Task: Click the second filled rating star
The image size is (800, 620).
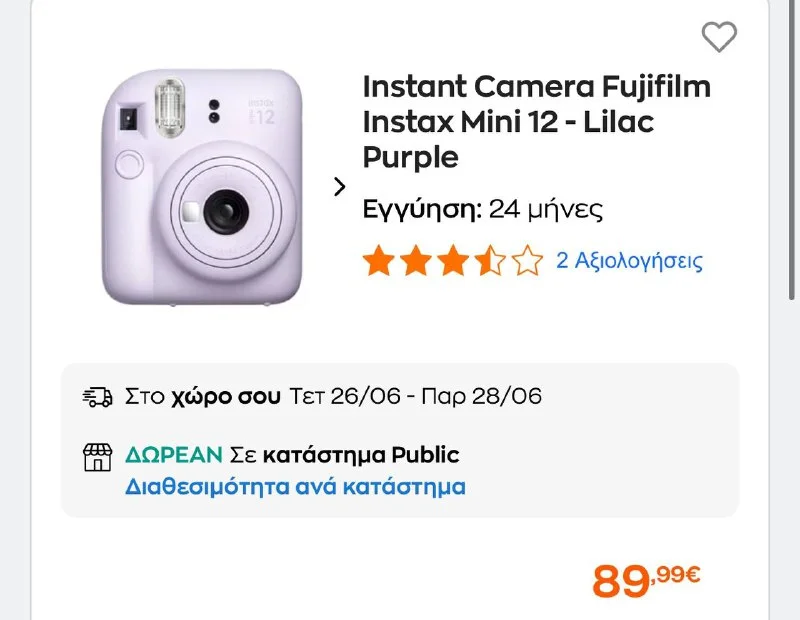Action: click(x=415, y=262)
